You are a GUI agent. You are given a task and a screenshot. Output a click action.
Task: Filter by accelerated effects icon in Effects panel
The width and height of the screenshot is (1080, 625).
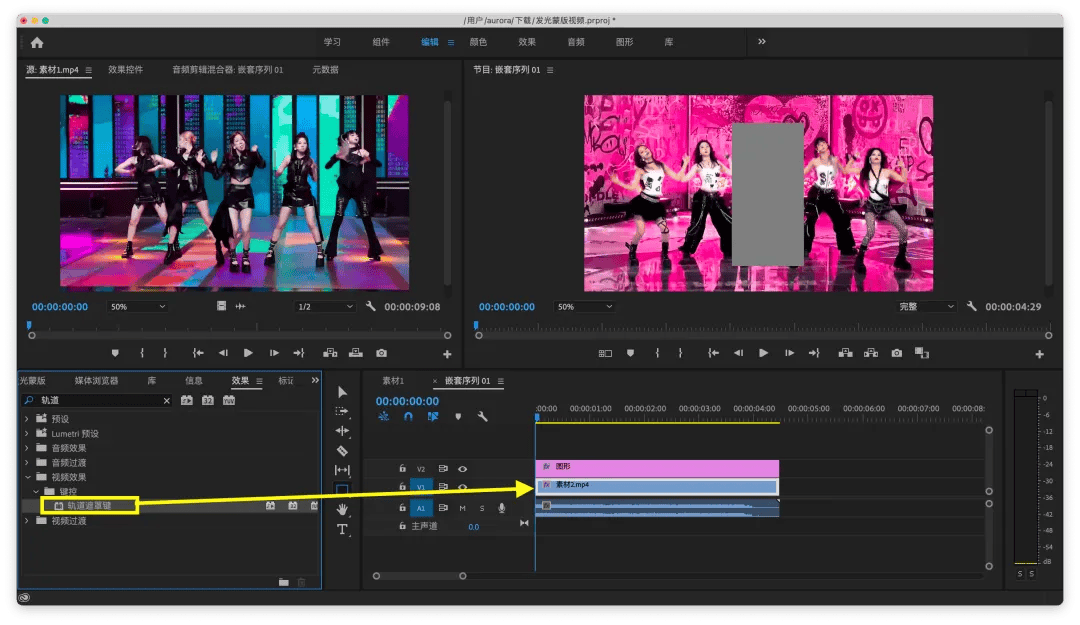click(187, 400)
